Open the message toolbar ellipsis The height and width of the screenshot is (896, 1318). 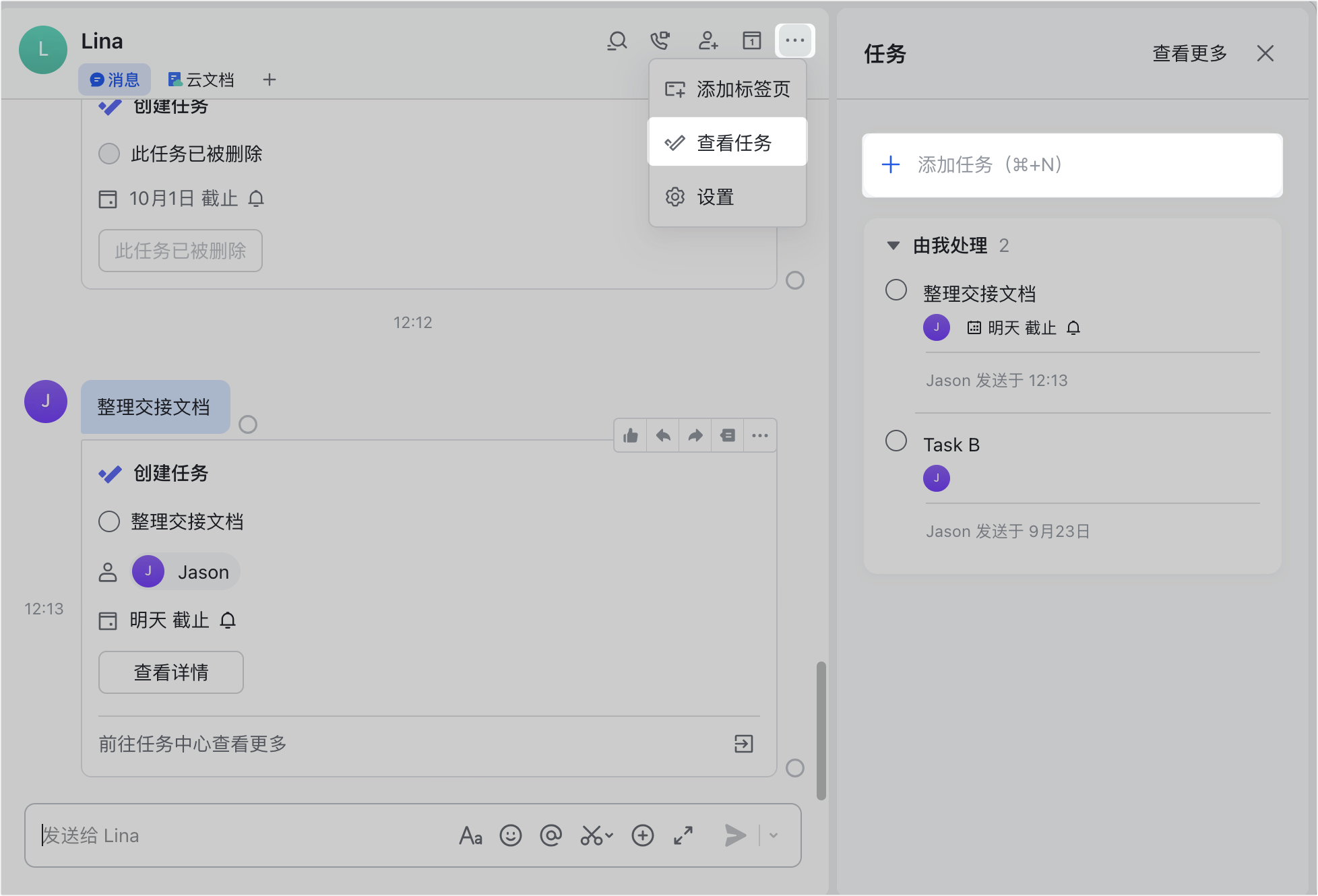coord(760,436)
